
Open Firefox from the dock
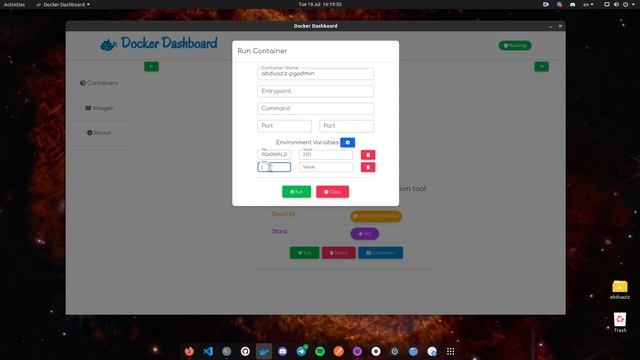[x=189, y=351]
